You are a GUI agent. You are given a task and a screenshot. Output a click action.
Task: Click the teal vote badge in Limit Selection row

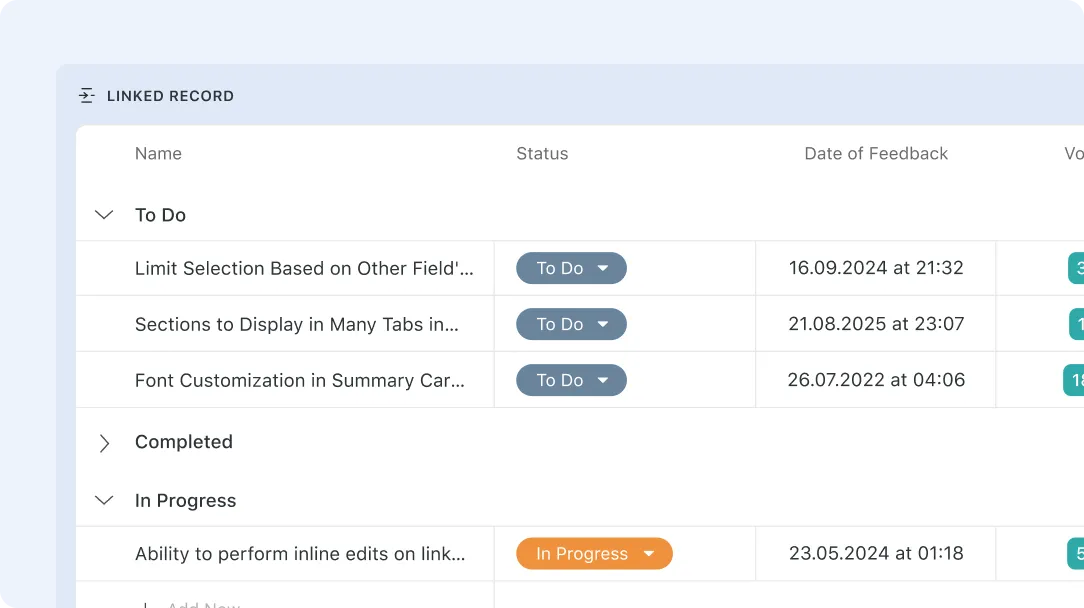click(x=1076, y=268)
